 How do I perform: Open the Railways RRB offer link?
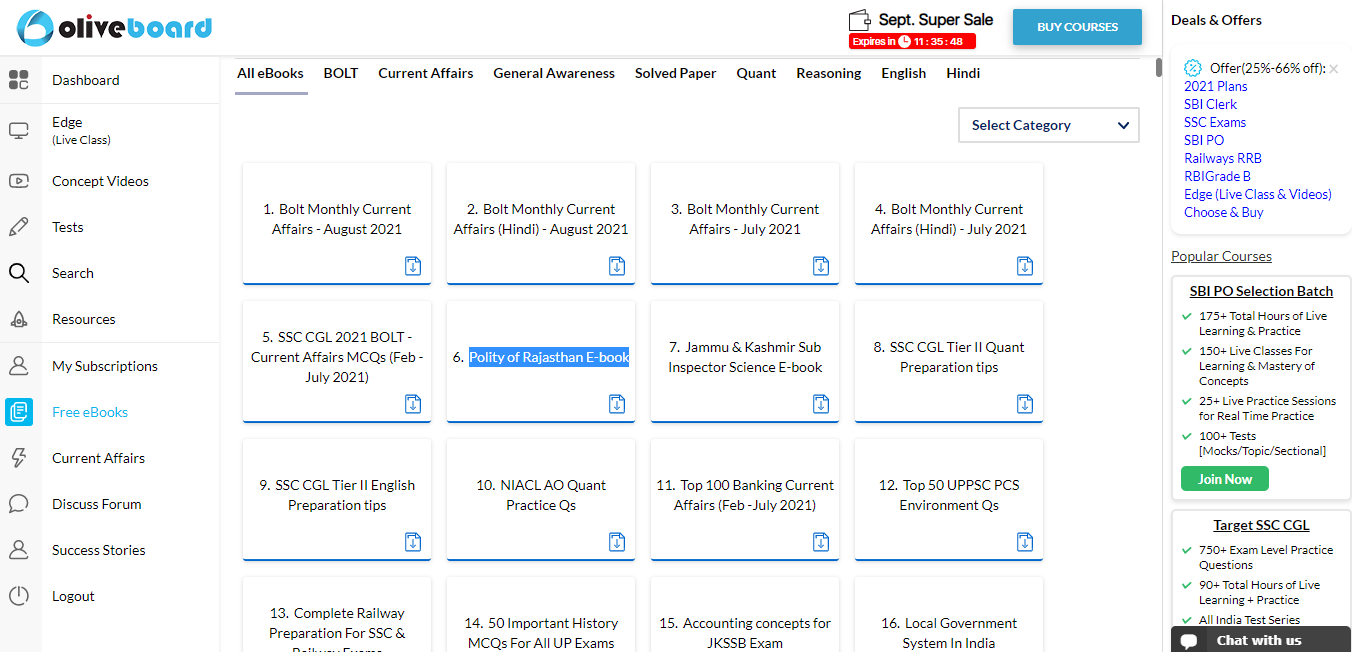click(x=1223, y=158)
